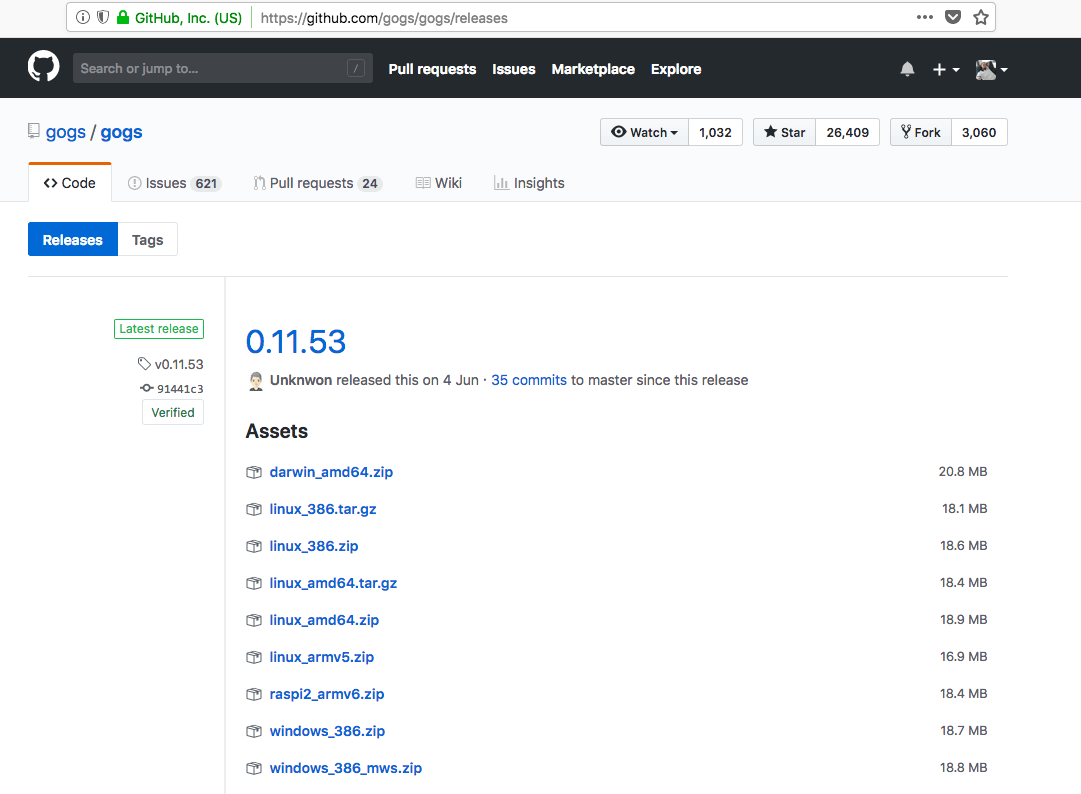
Task: Open the 91441c3 commit hash
Action: (x=179, y=389)
